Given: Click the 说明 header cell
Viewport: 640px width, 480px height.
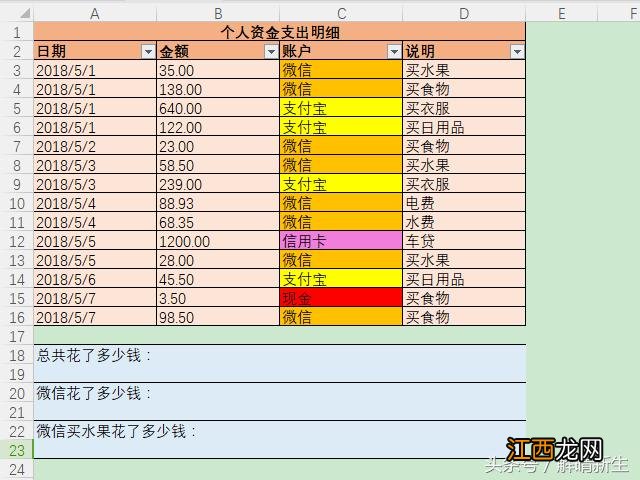Looking at the screenshot, I should [x=464, y=51].
